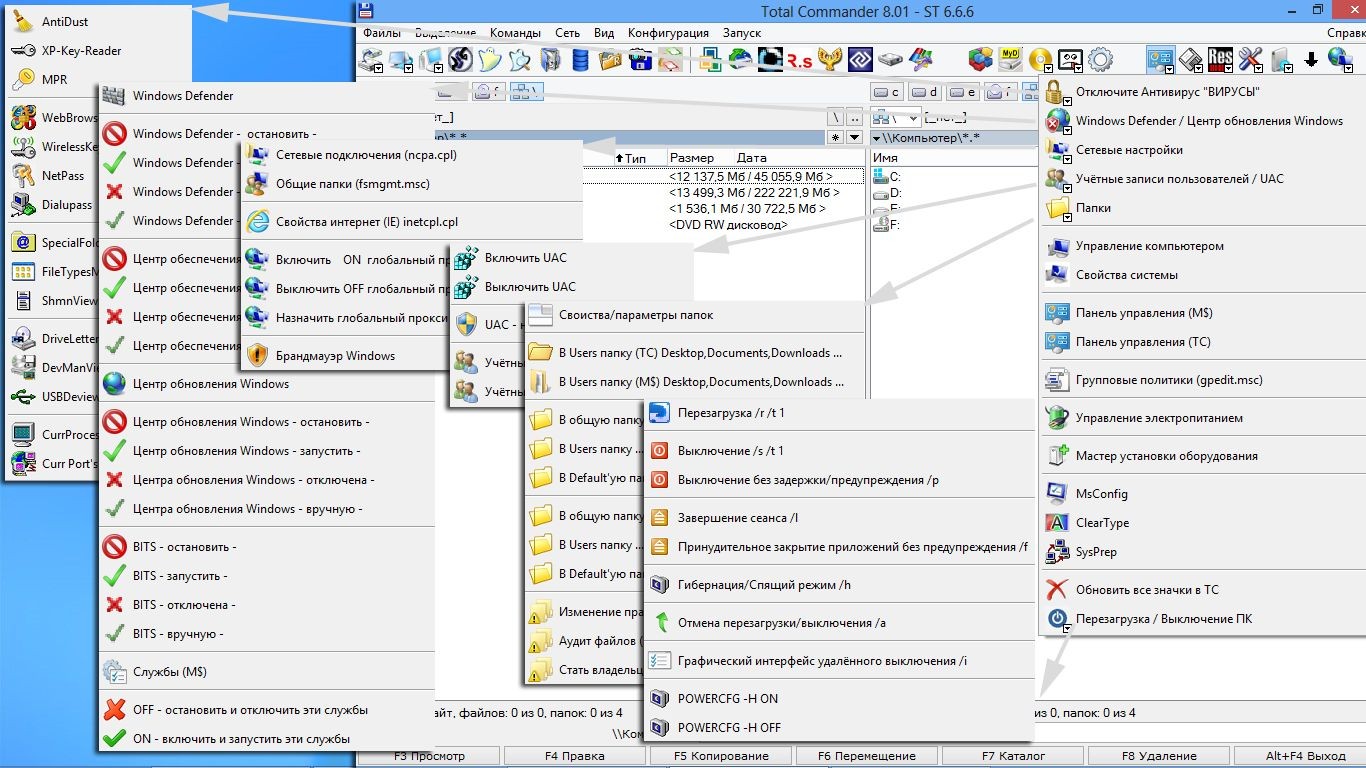Click F8 Удаление button

(1159, 756)
